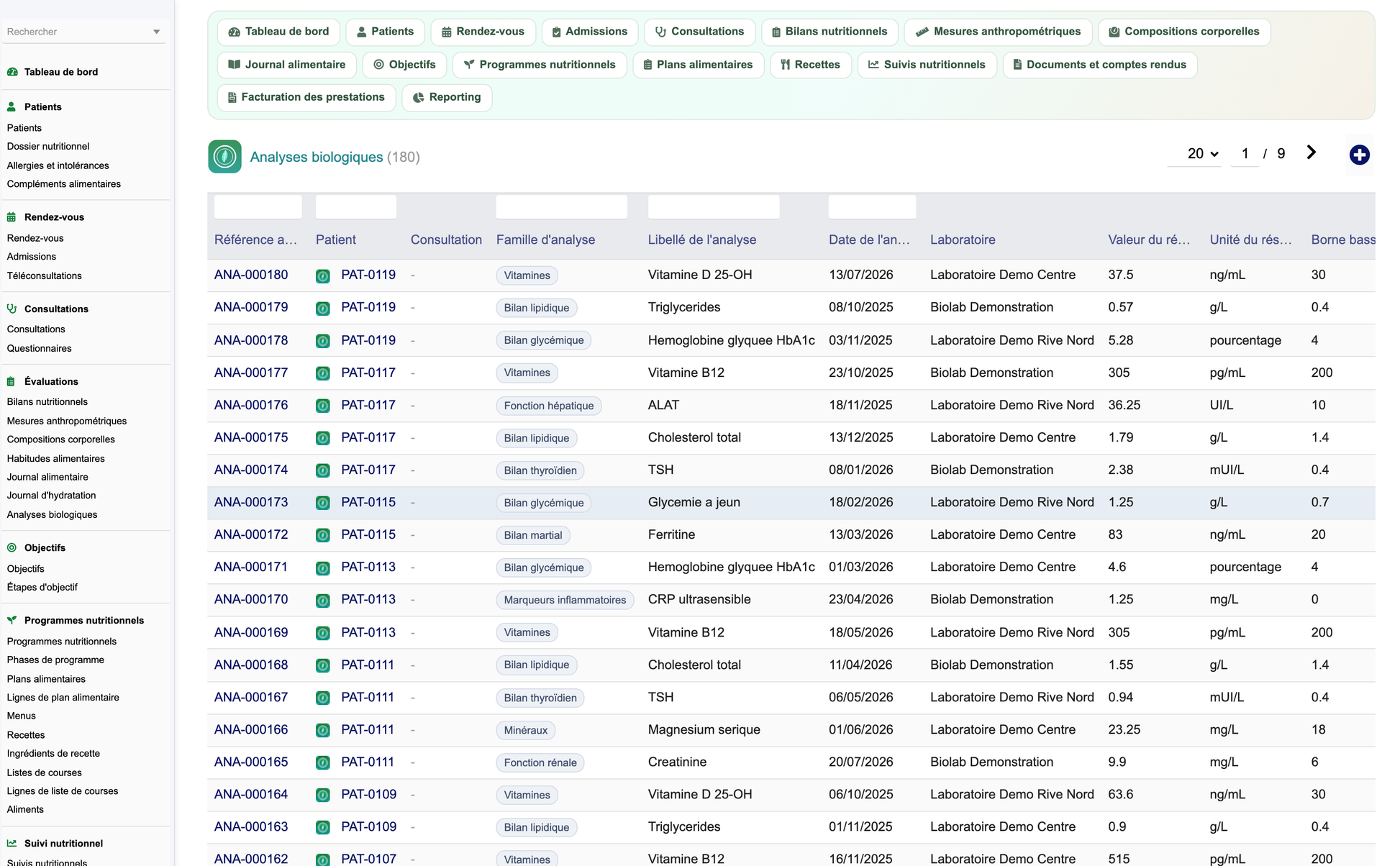This screenshot has height=866, width=1400.
Task: Click patient icon in ANA-000163 row
Action: 323,827
